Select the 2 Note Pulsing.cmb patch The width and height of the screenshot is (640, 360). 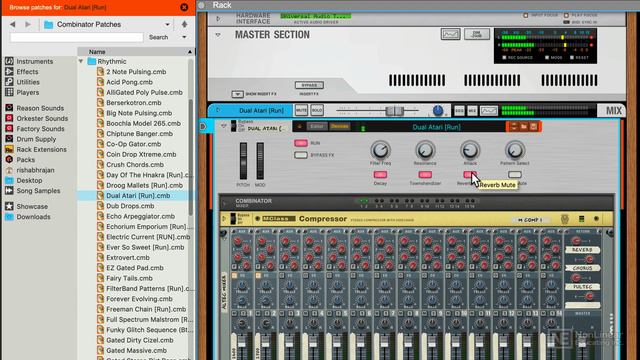pyautogui.click(x=136, y=71)
